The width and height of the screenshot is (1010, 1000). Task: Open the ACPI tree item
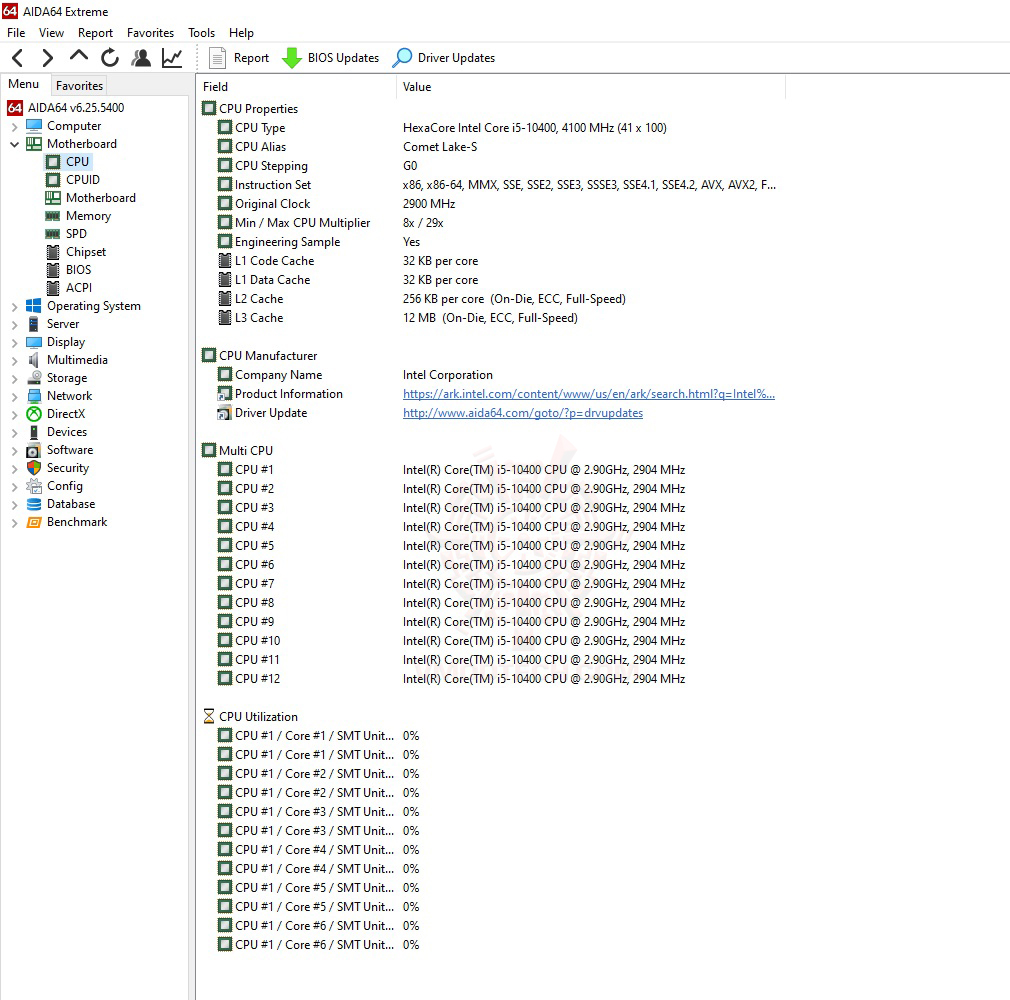coord(69,288)
